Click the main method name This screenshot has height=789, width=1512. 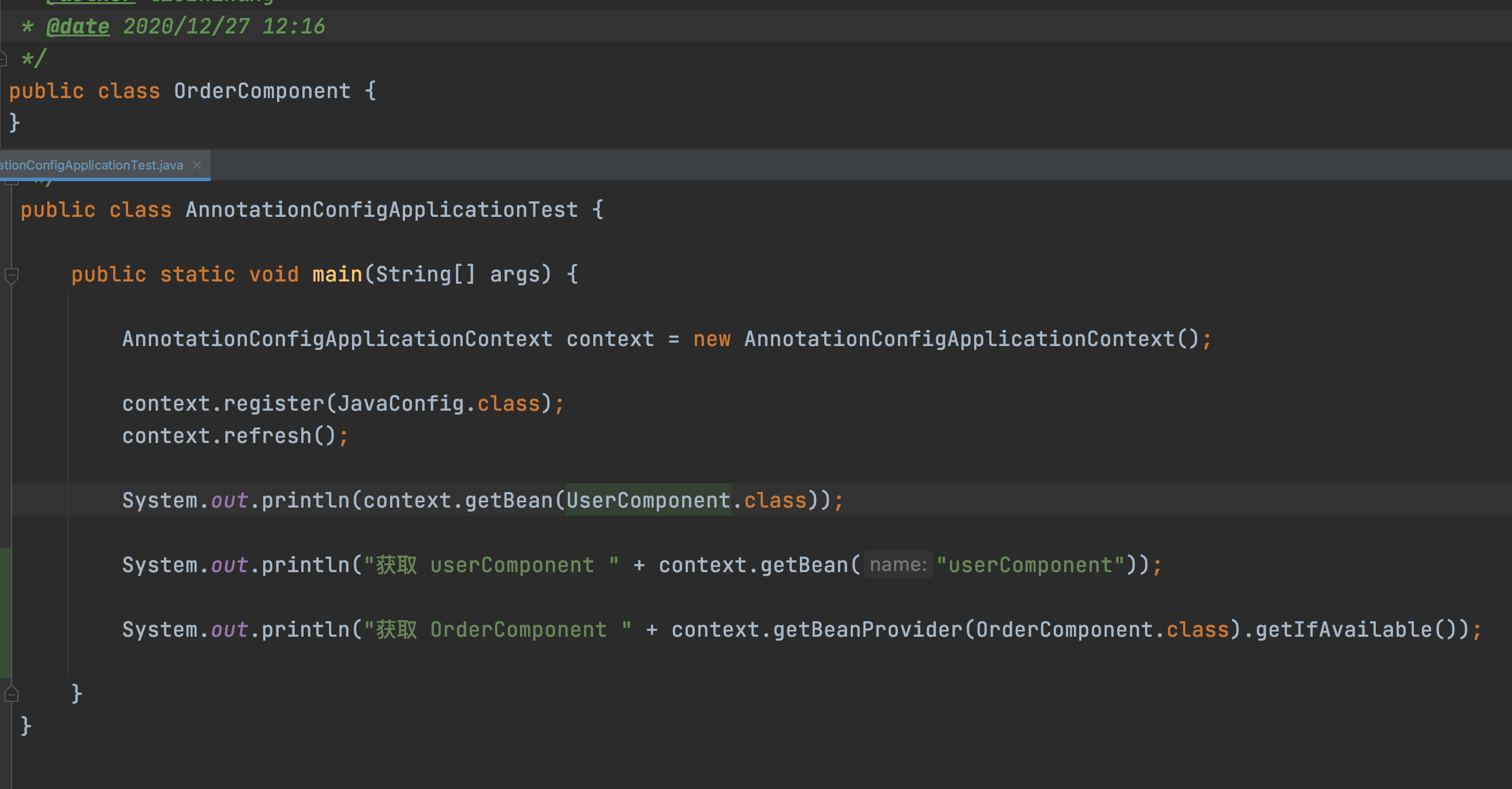(337, 275)
